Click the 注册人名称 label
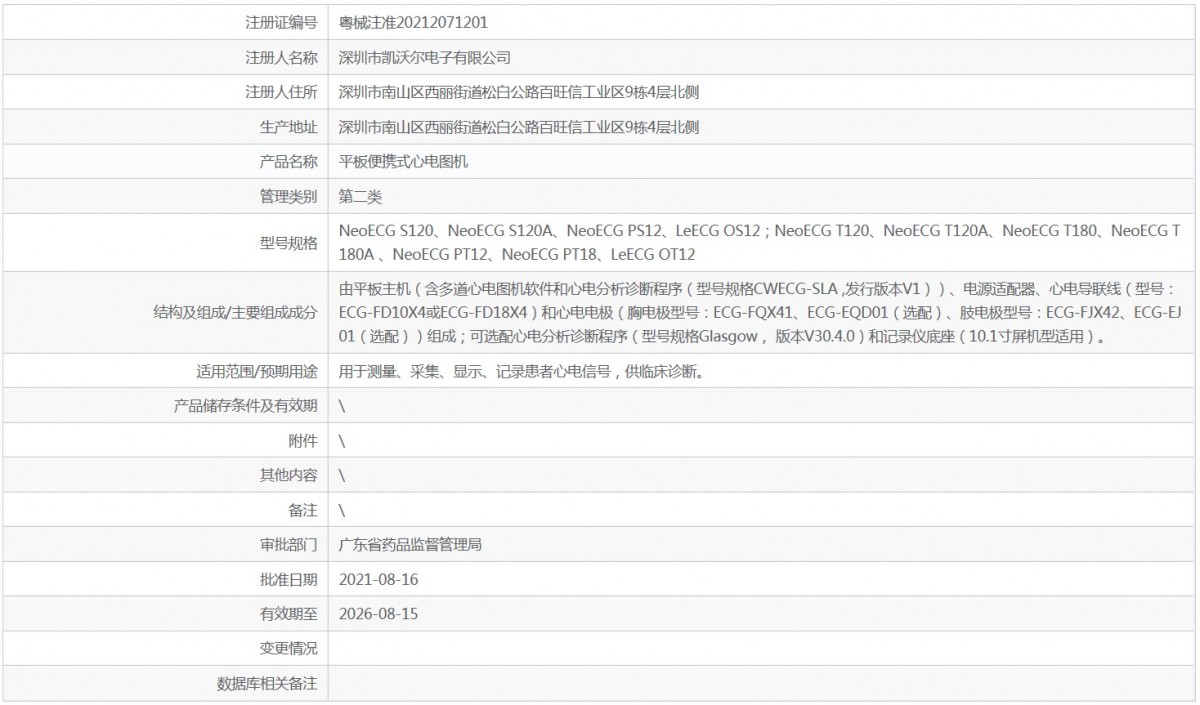The image size is (1200, 705). point(281,57)
